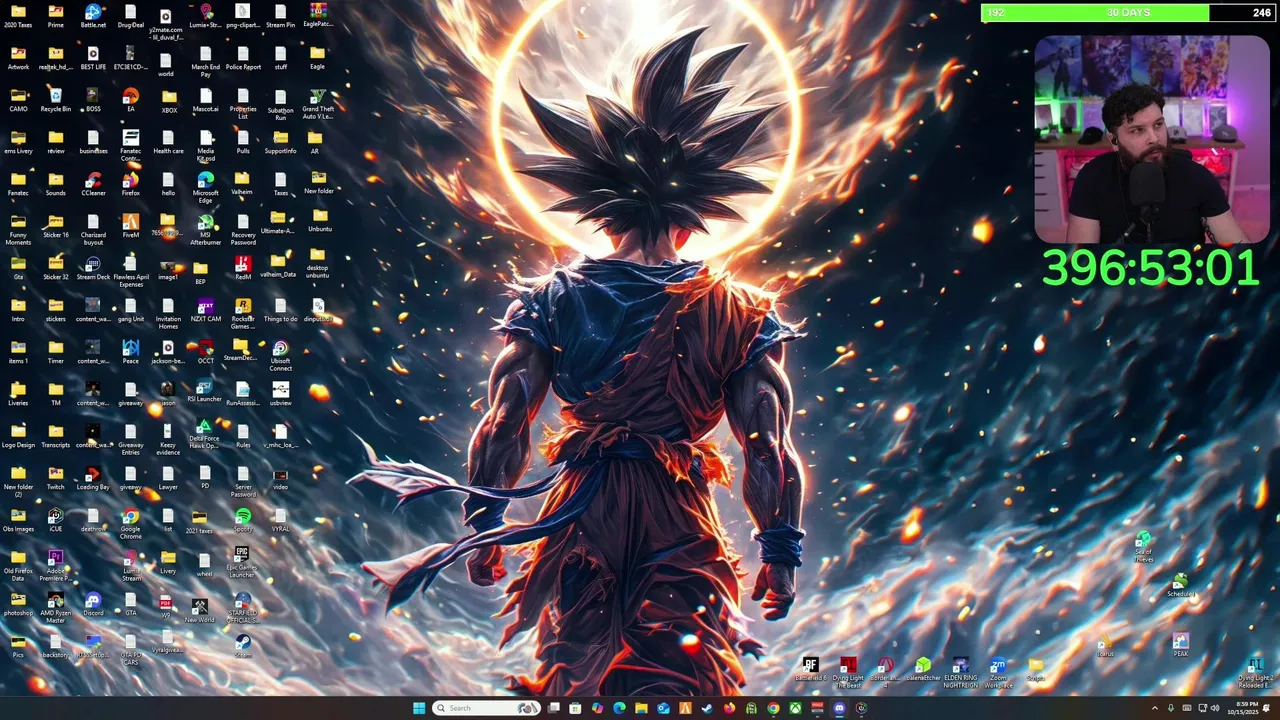Open Dying Light The Beast shortcut
The image size is (1280, 720).
pos(848,672)
